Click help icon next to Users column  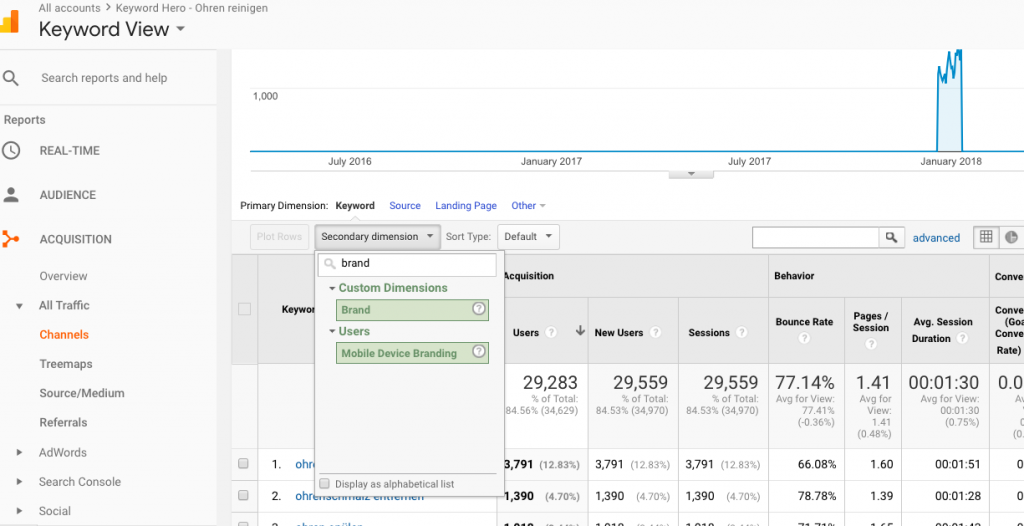click(551, 333)
